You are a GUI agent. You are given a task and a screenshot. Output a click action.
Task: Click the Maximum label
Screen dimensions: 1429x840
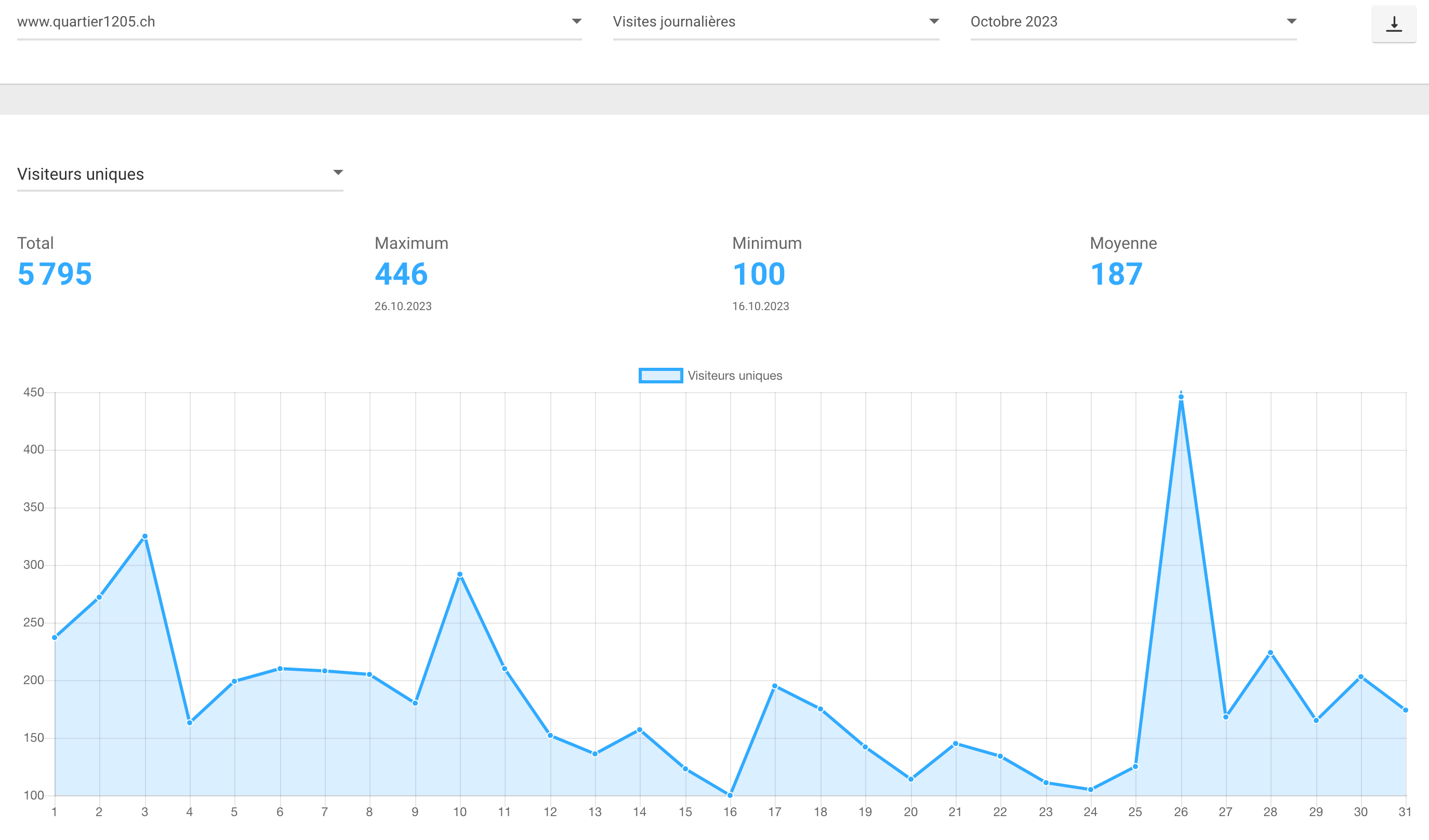tap(411, 243)
